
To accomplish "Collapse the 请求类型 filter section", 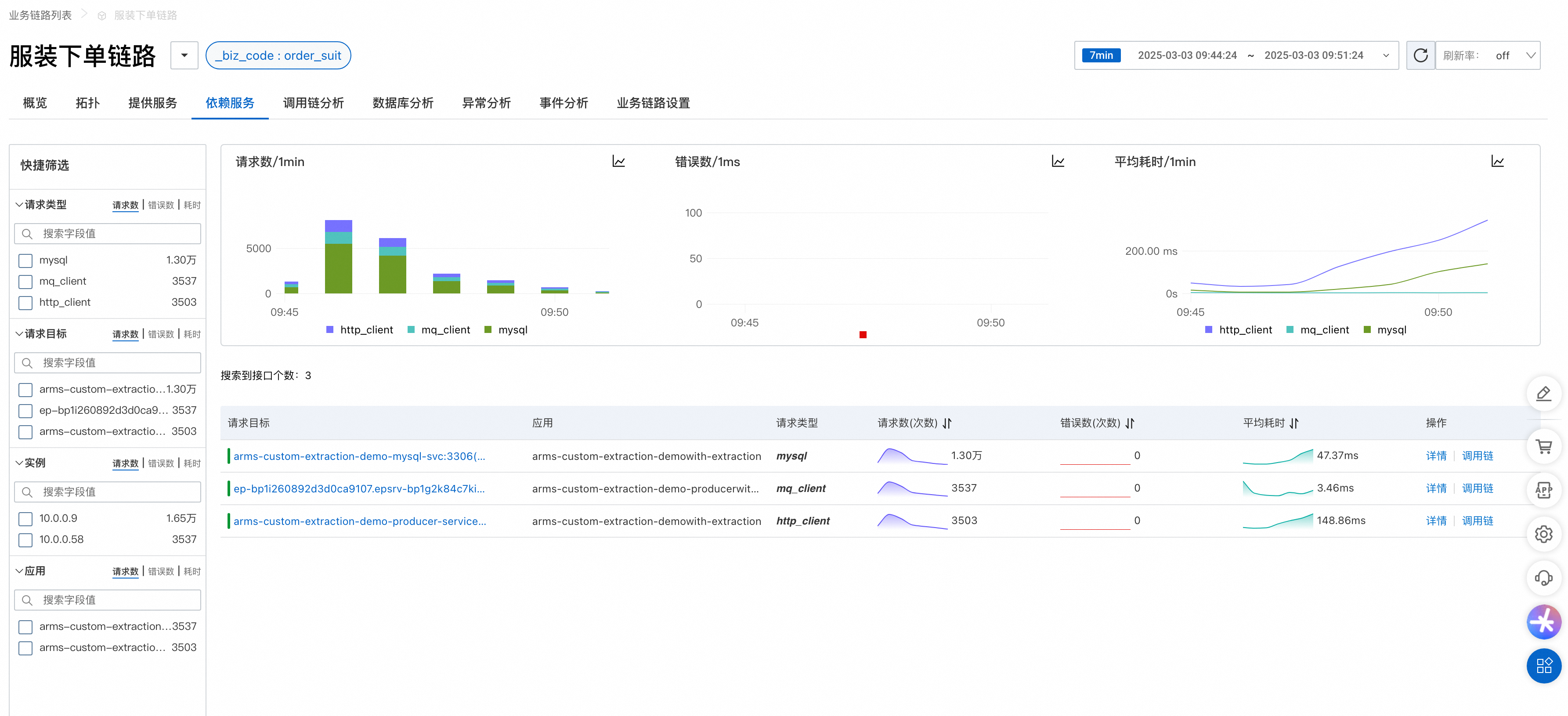I will [x=19, y=205].
